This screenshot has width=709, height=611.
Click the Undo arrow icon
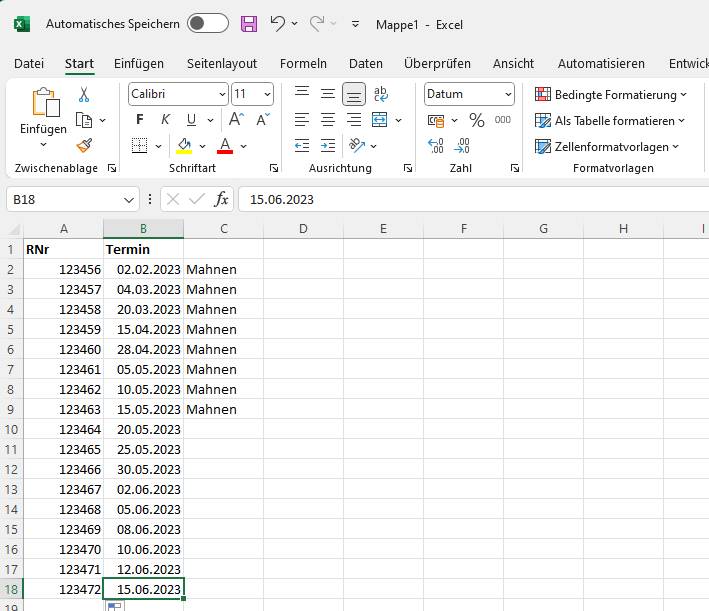(278, 23)
